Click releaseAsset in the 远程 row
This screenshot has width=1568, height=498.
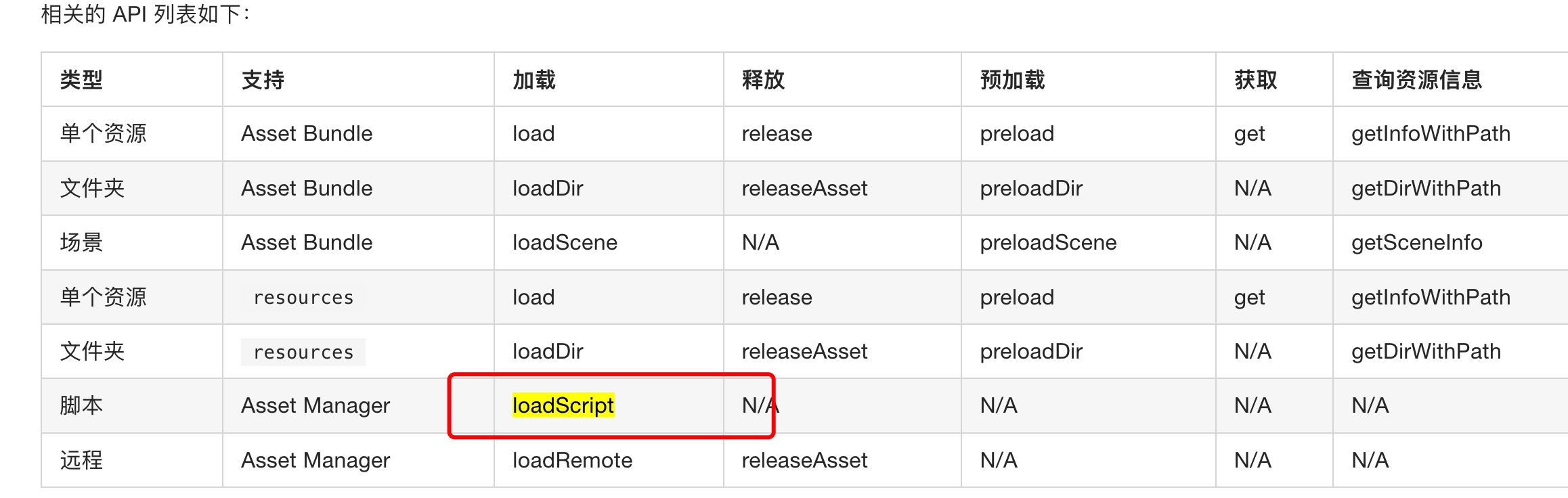[804, 460]
